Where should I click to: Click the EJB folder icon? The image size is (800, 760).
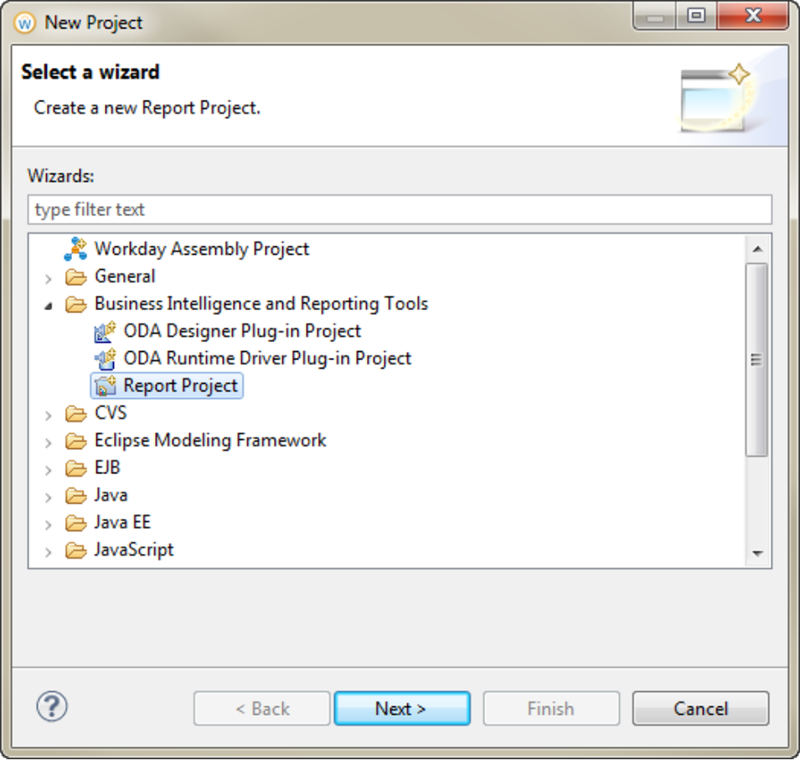76,468
